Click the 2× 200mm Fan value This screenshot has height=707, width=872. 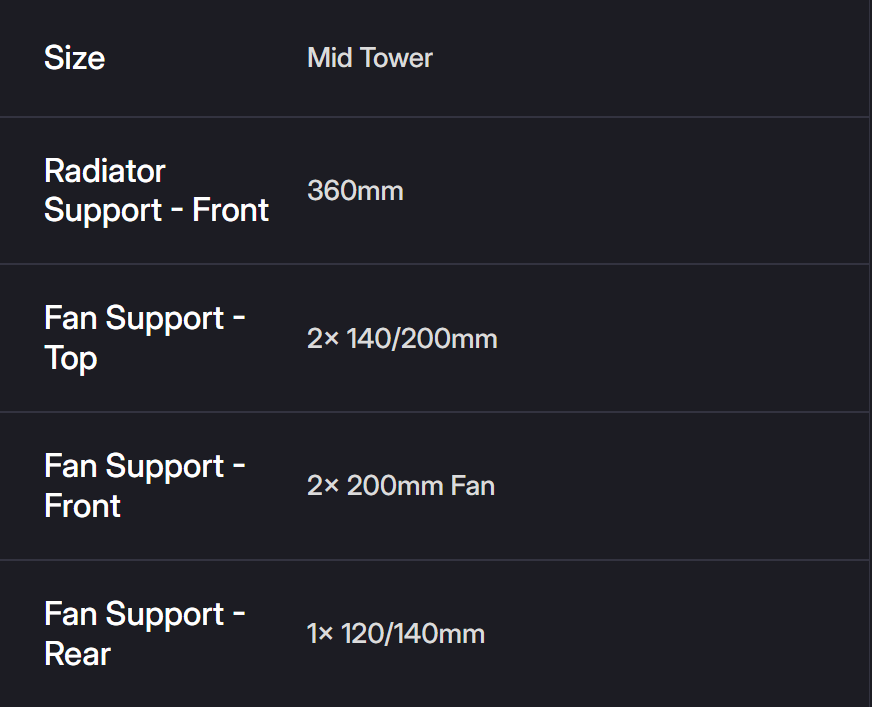tap(400, 486)
